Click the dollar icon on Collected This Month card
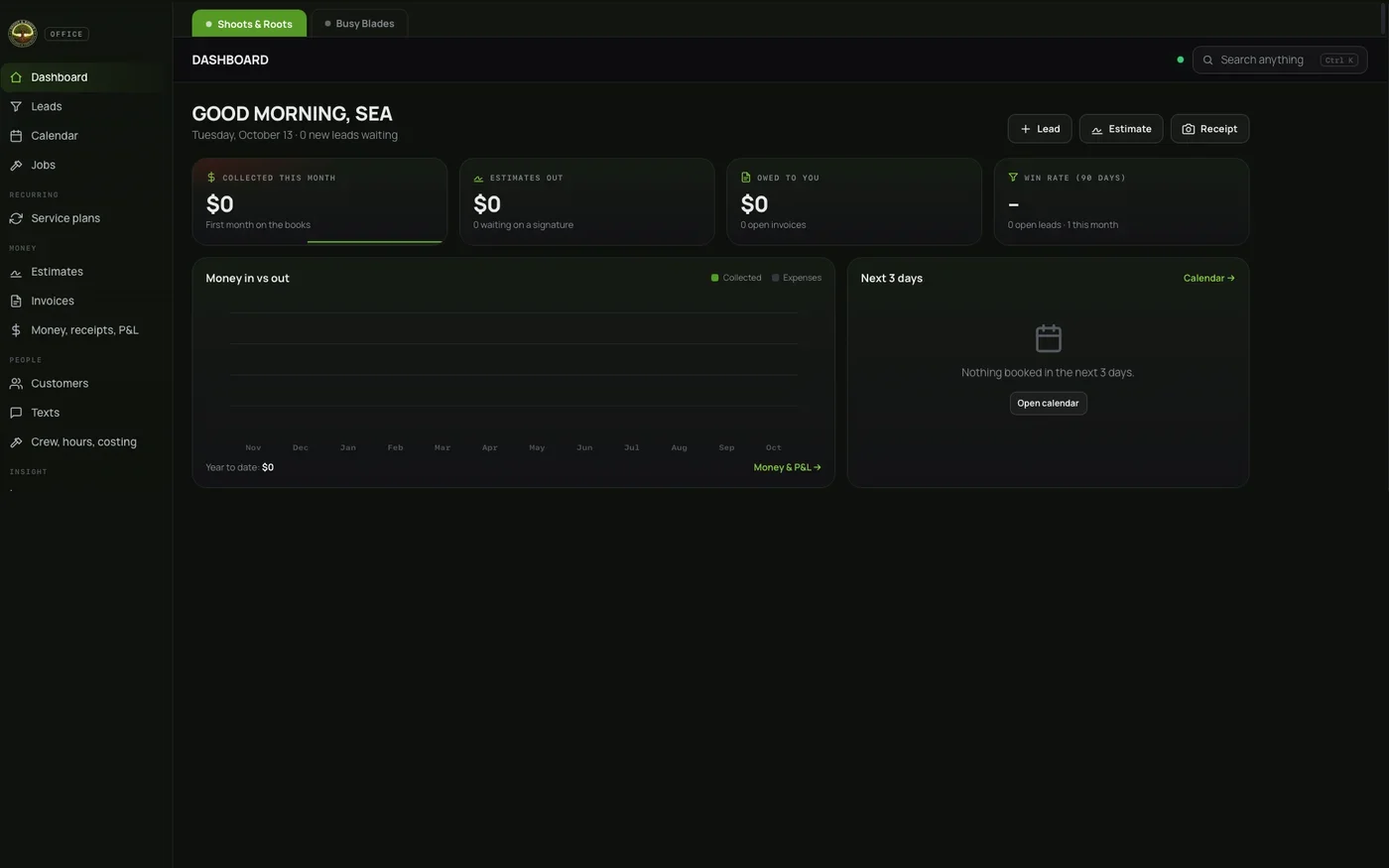Screen dimensions: 1389x868 [x=211, y=178]
